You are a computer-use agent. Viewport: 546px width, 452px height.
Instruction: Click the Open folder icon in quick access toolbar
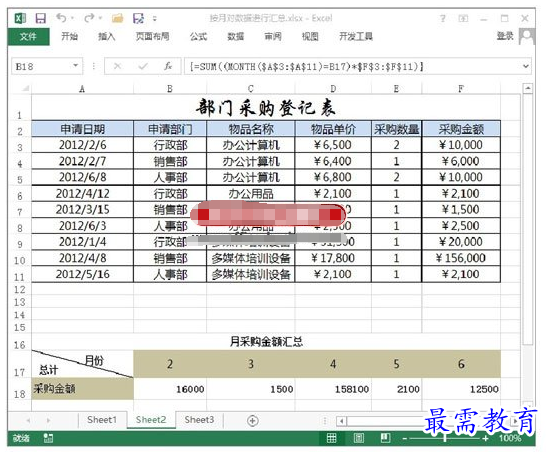coord(118,18)
